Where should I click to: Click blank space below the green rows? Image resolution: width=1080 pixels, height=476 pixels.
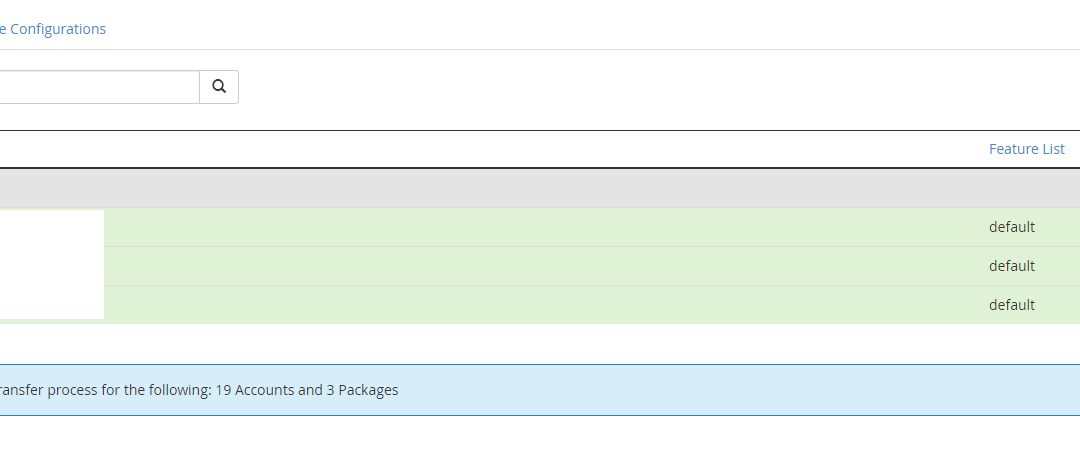pyautogui.click(x=540, y=344)
